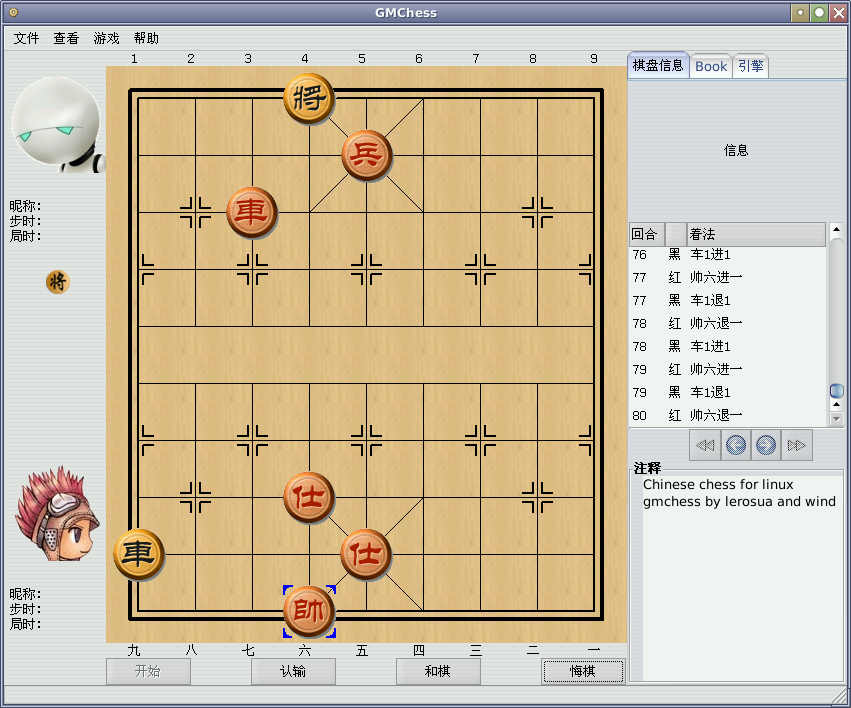Select the red chariot piece 車

tap(252, 212)
